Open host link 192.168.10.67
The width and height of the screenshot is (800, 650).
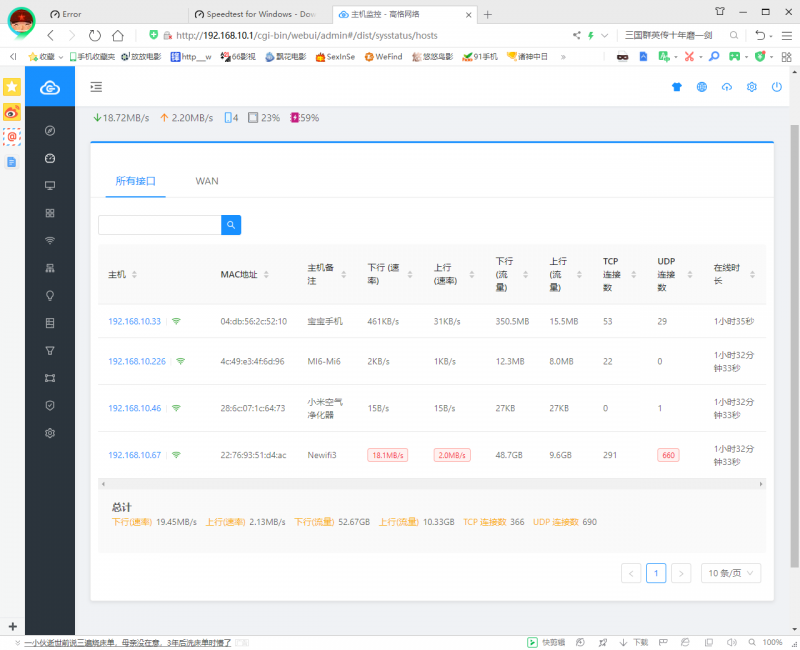tap(134, 455)
